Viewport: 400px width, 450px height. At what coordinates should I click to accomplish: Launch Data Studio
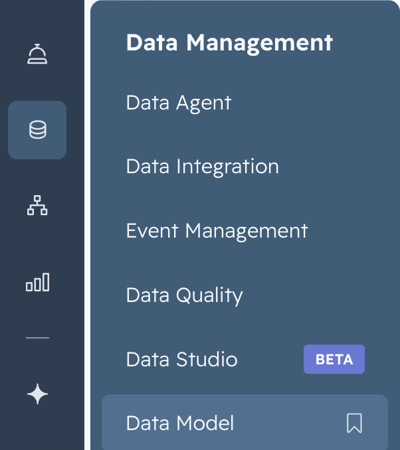point(182,359)
